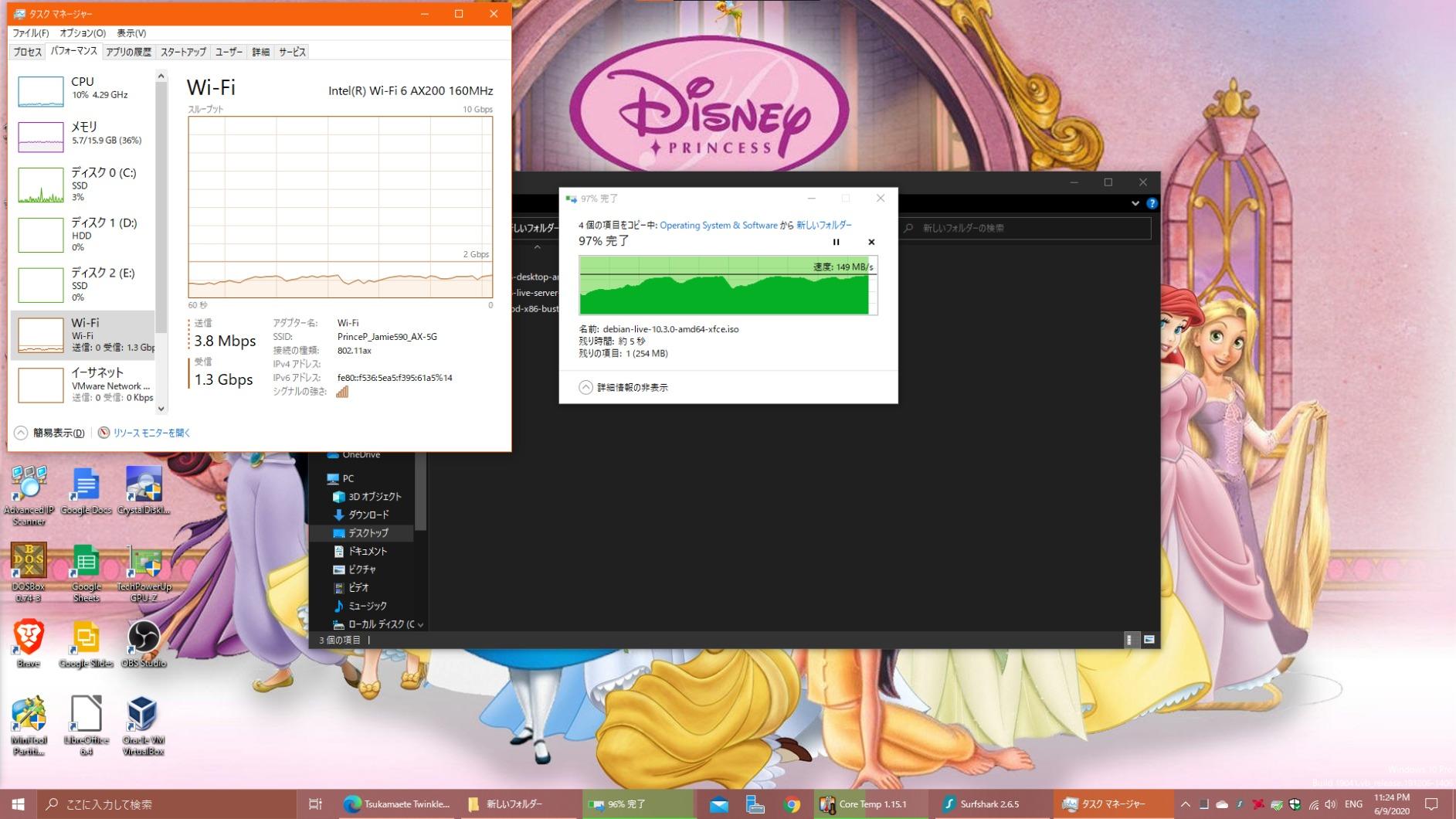Open the オプション(O) menu in Task Manager
The image size is (1456, 819).
point(83,33)
